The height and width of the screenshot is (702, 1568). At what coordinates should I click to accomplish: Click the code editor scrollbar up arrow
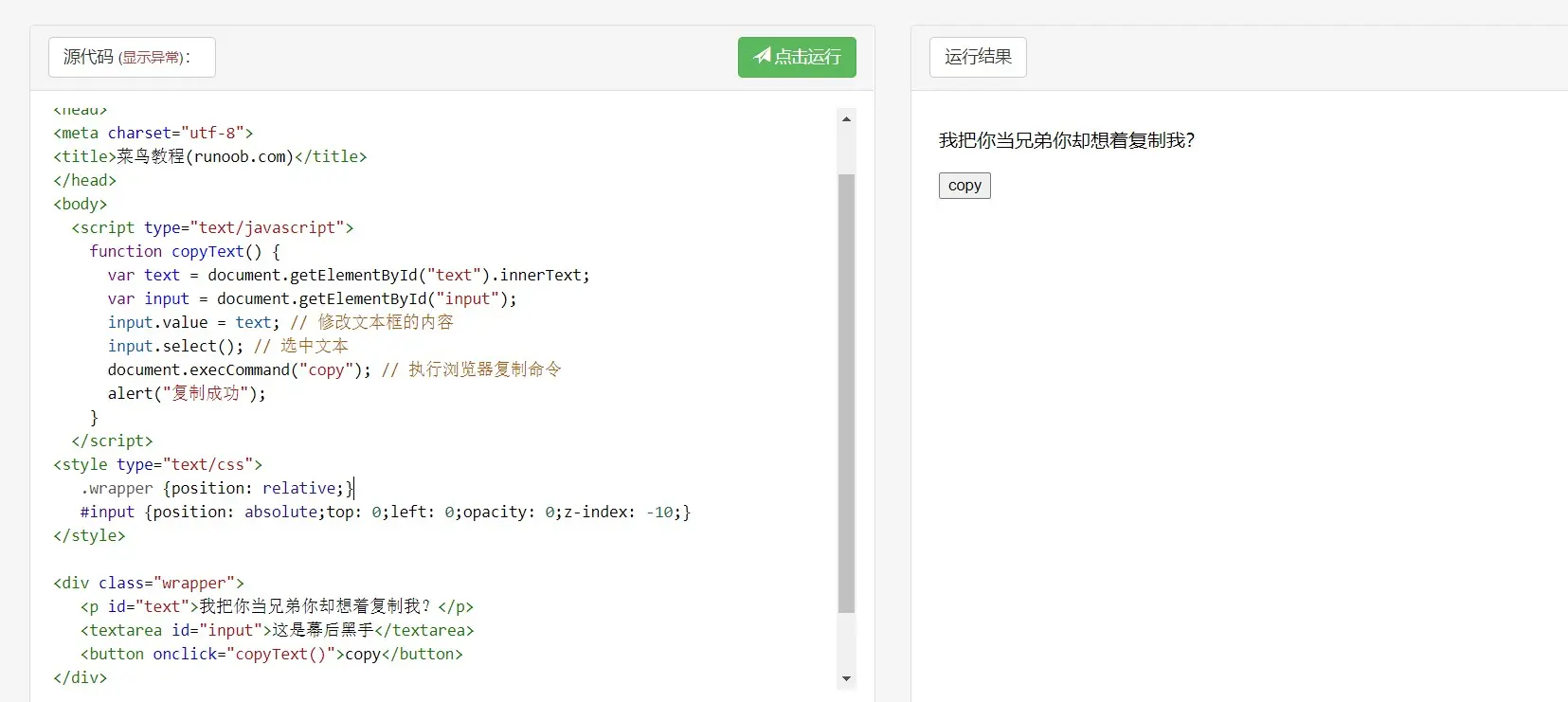click(846, 119)
